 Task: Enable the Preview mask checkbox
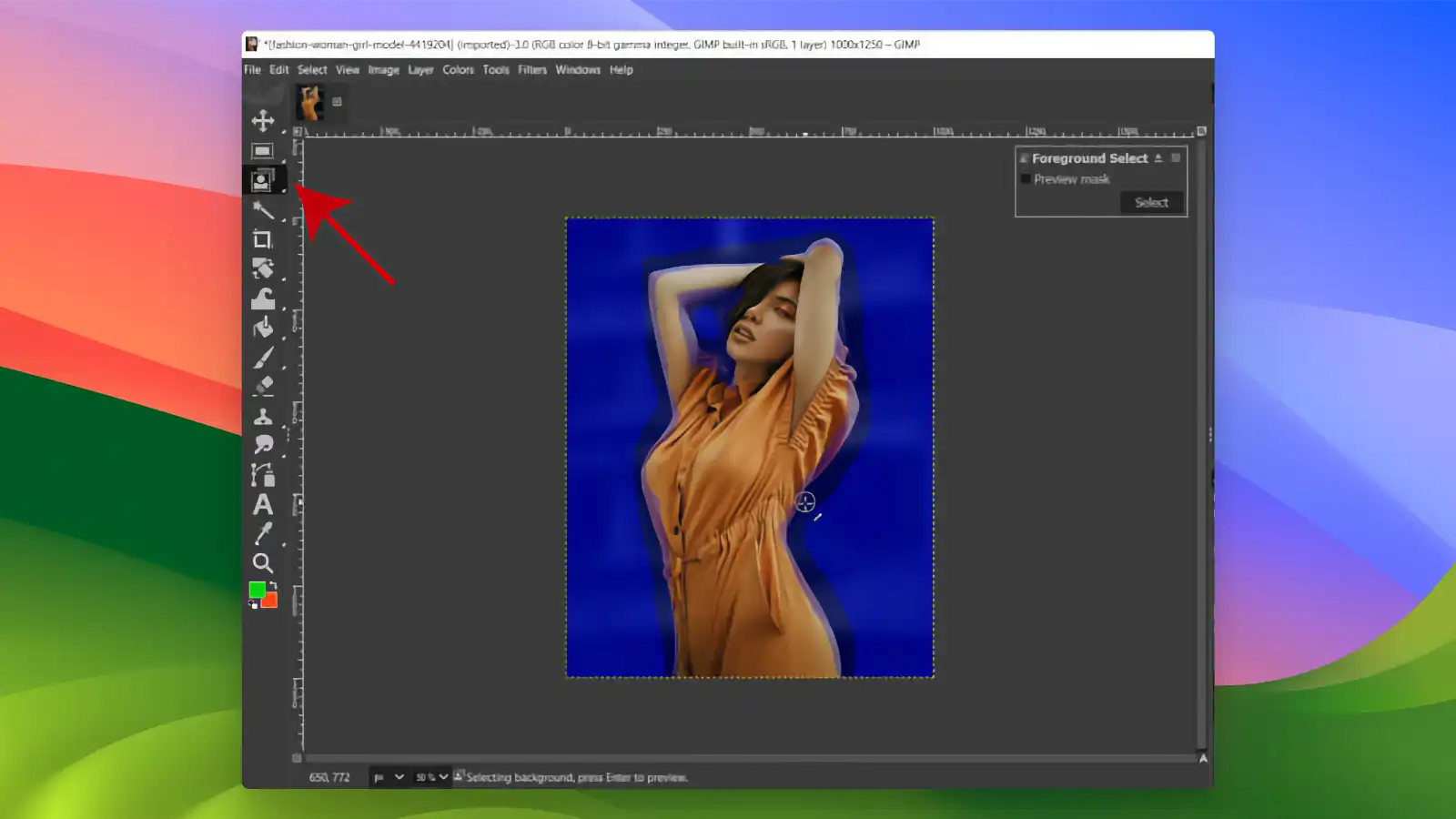point(1026,178)
